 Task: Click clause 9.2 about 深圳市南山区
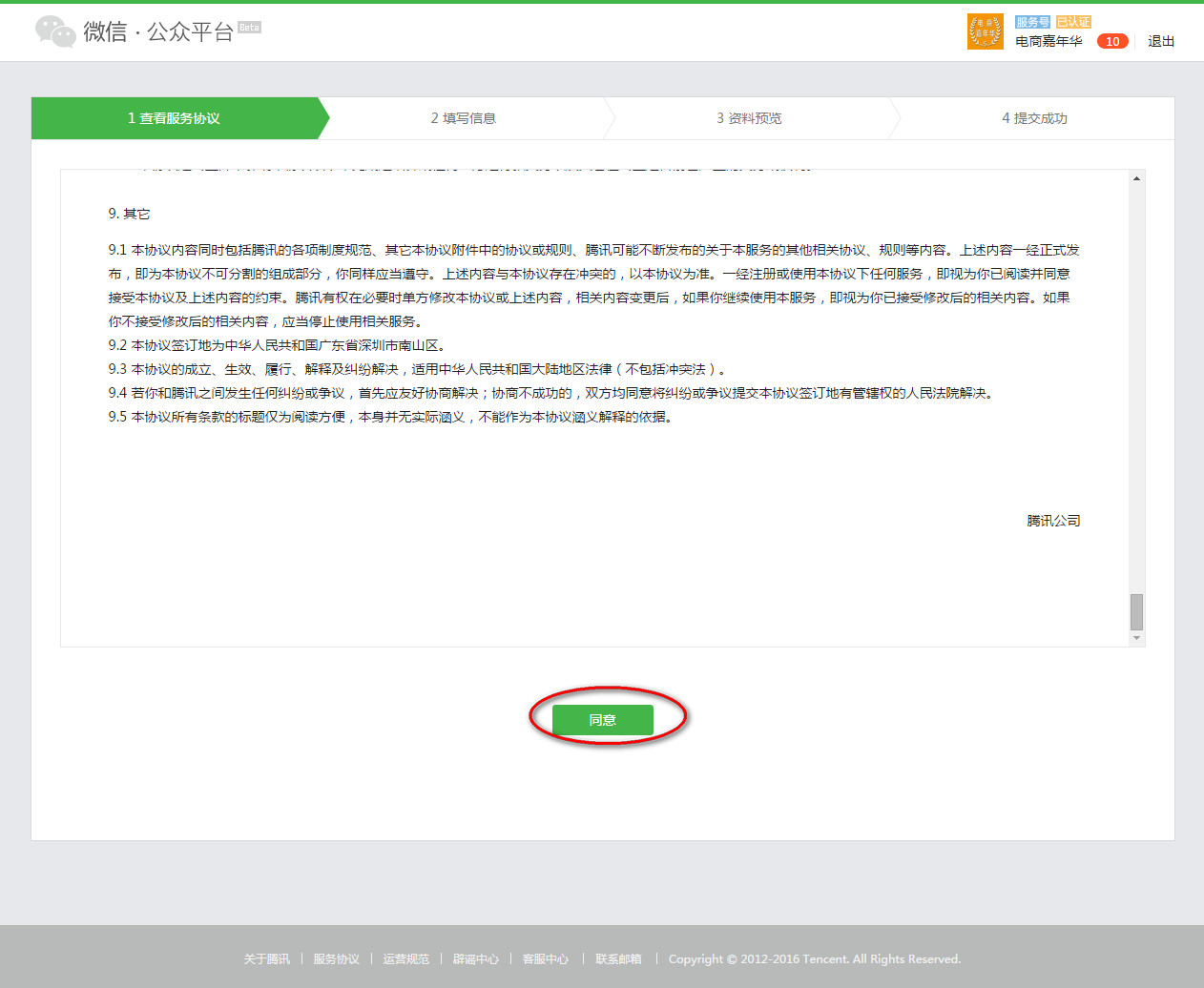(277, 345)
